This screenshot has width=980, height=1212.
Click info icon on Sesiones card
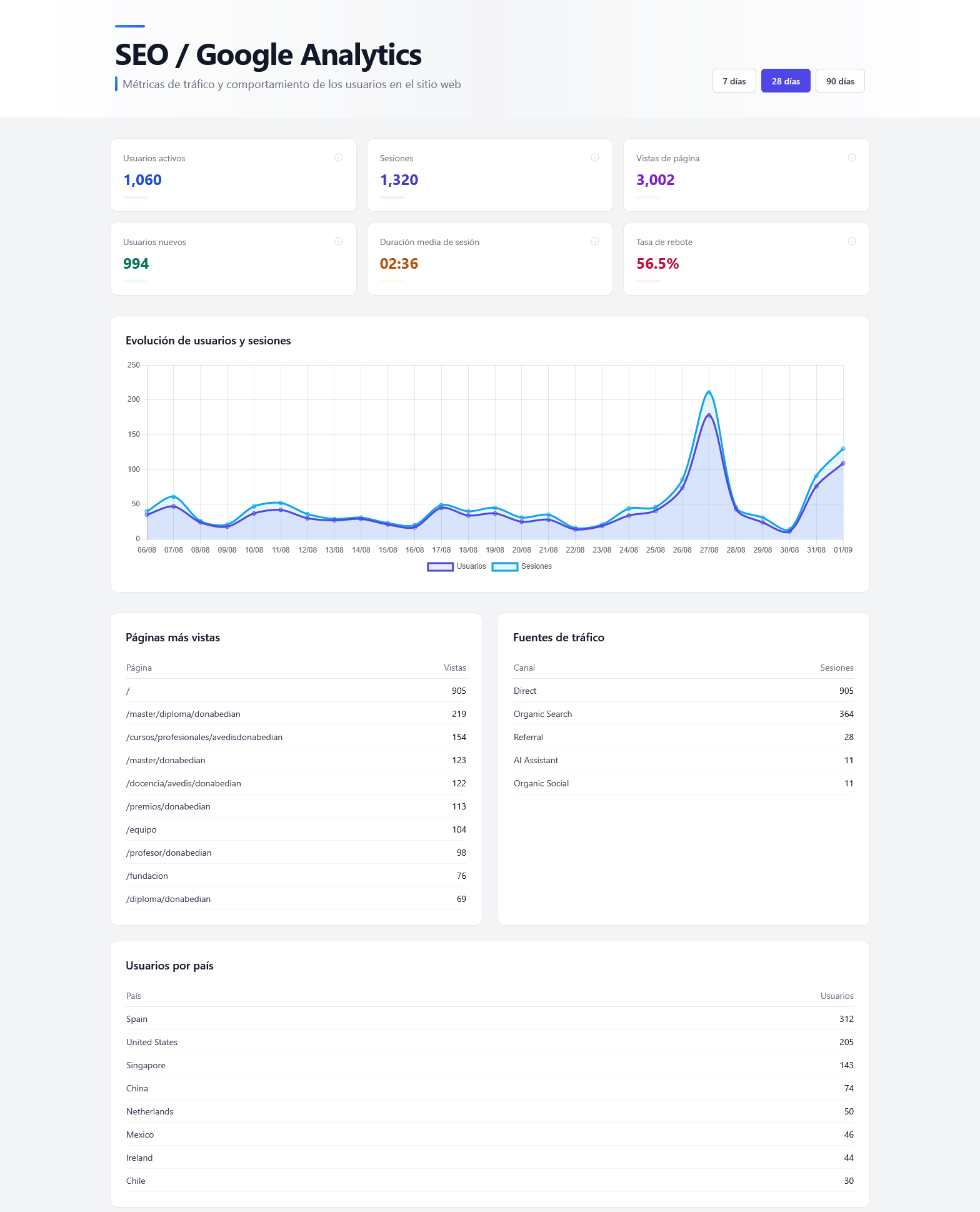(x=595, y=158)
